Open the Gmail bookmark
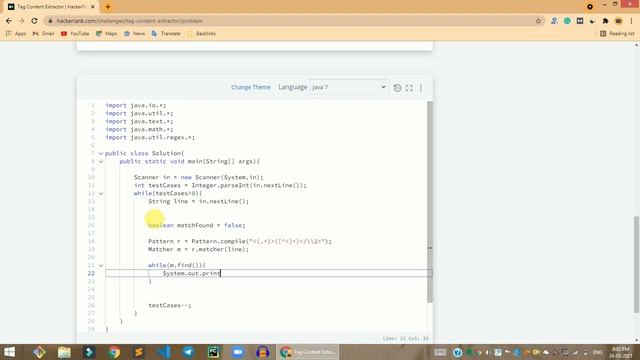This screenshot has height=360, width=640. point(43,33)
